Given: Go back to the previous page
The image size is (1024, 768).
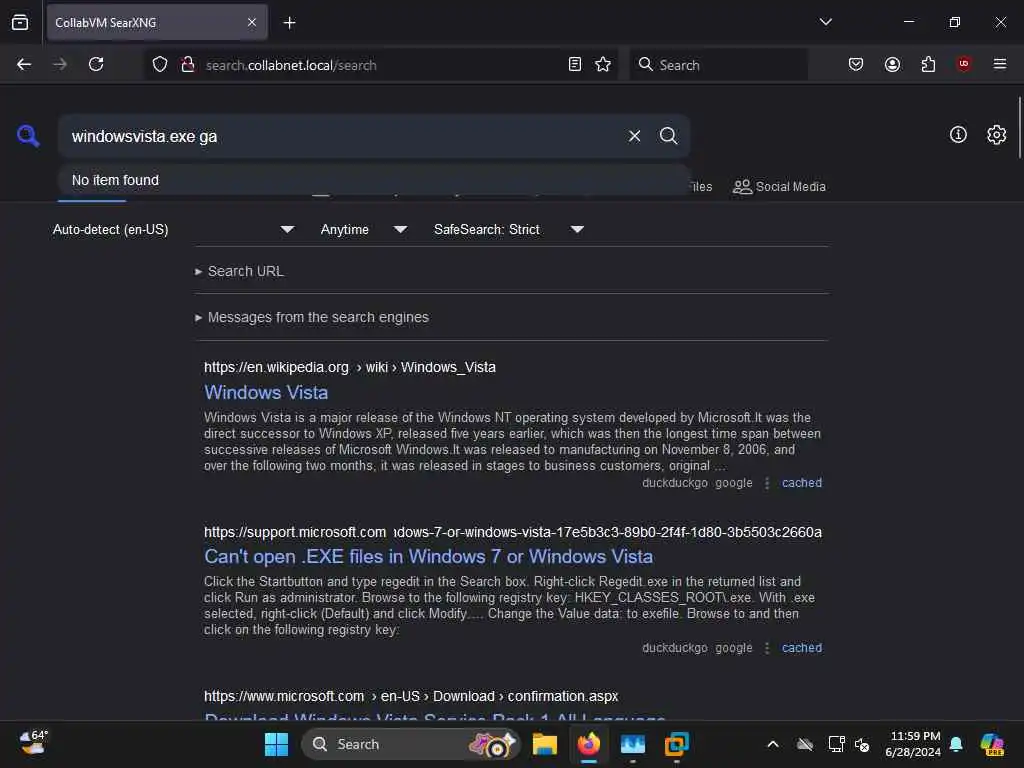Looking at the screenshot, I should coord(24,64).
